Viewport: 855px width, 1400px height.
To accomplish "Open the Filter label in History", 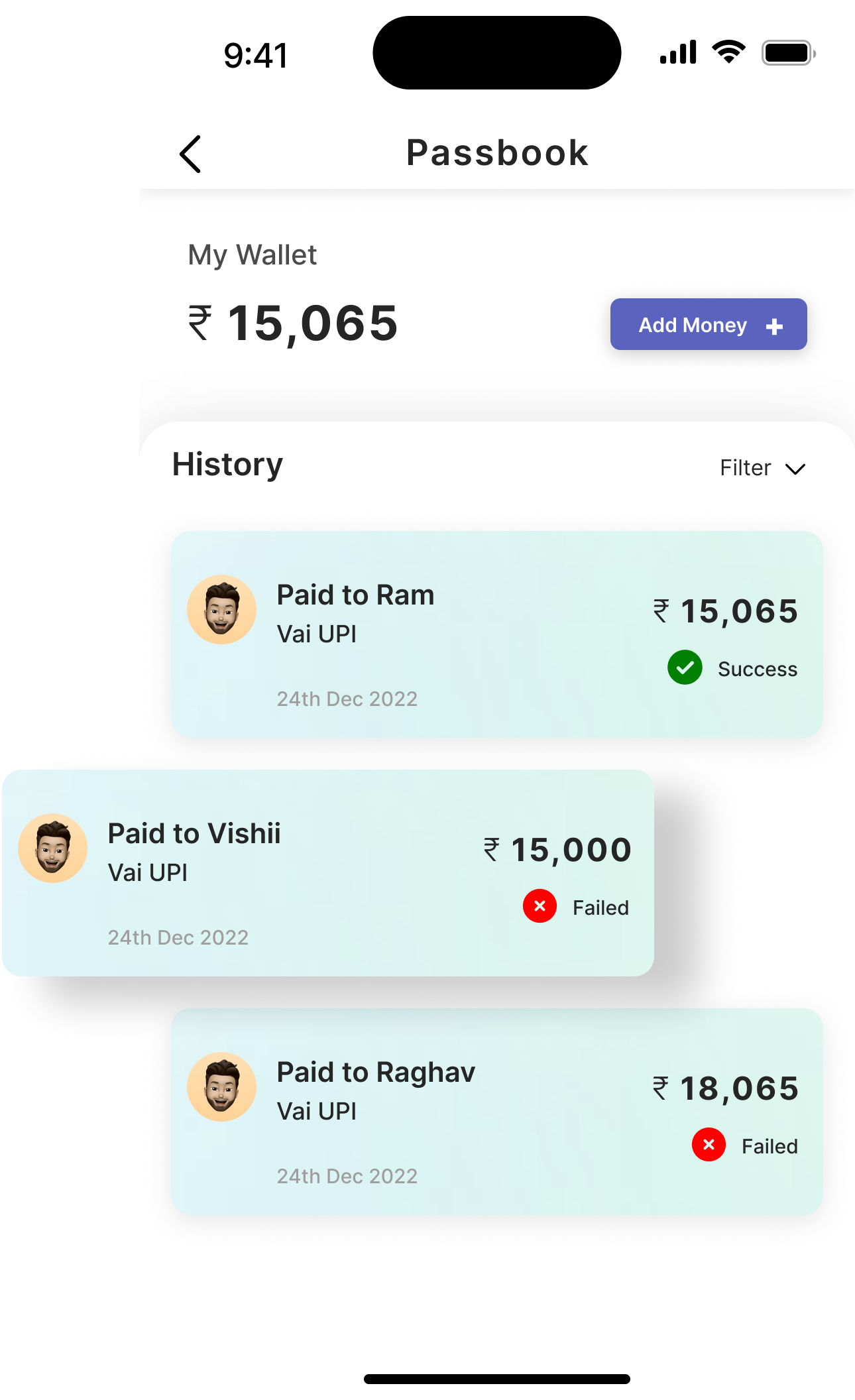I will (x=746, y=468).
